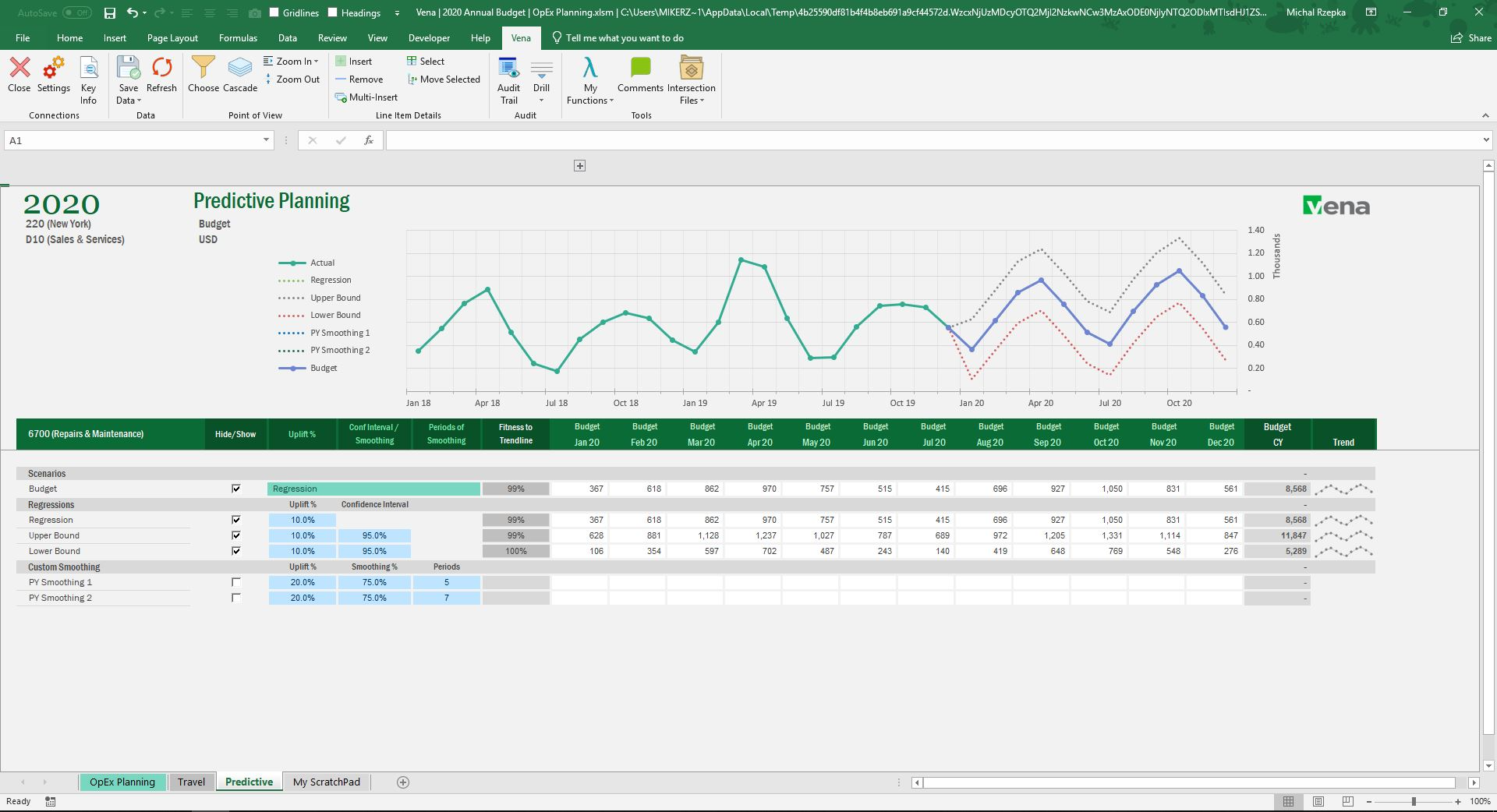1497x812 pixels.
Task: Click the Key Info icon
Action: 89,80
